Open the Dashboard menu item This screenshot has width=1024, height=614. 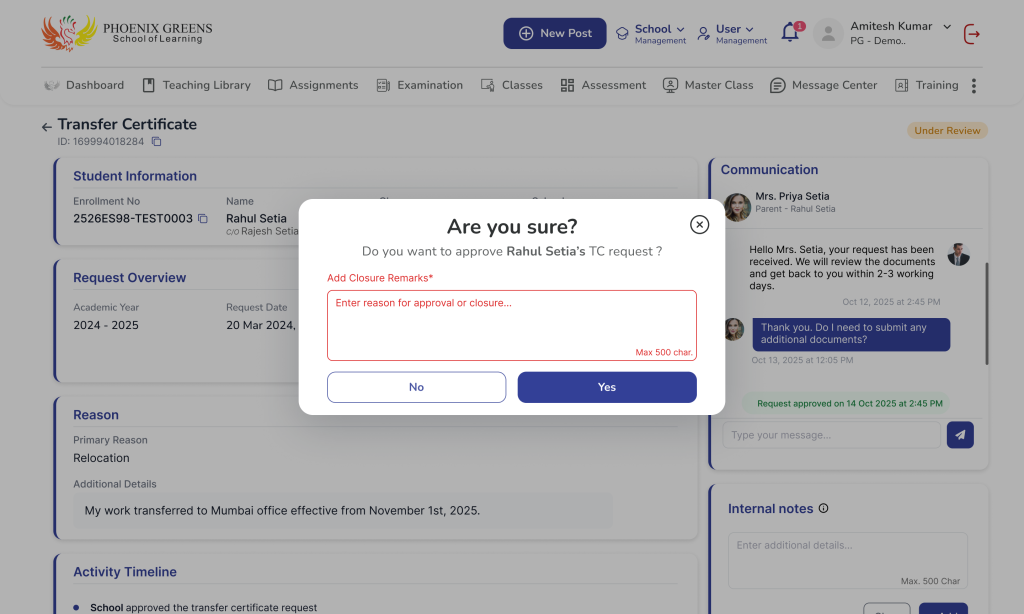pyautogui.click(x=84, y=86)
